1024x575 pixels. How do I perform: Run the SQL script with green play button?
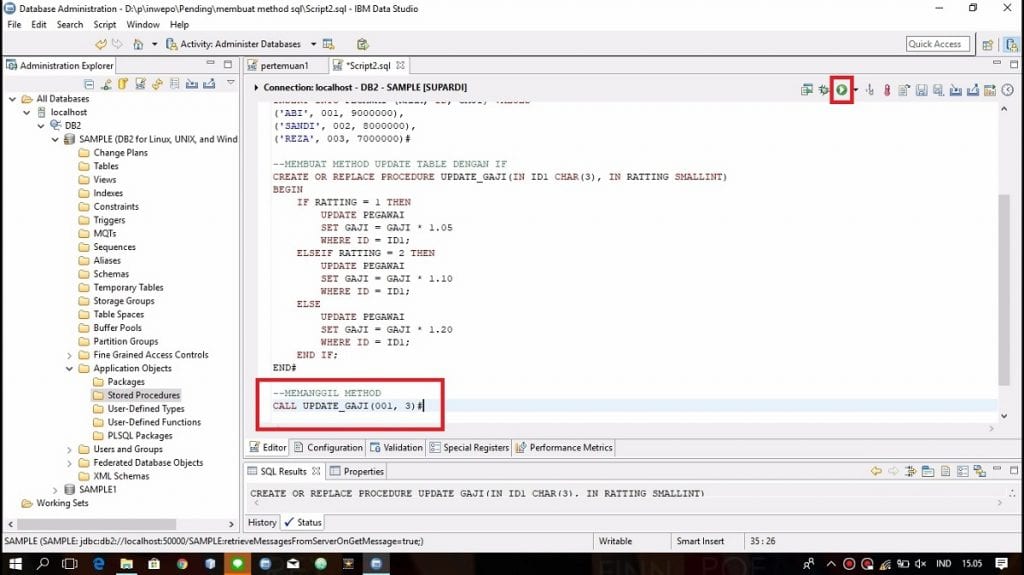click(x=842, y=90)
